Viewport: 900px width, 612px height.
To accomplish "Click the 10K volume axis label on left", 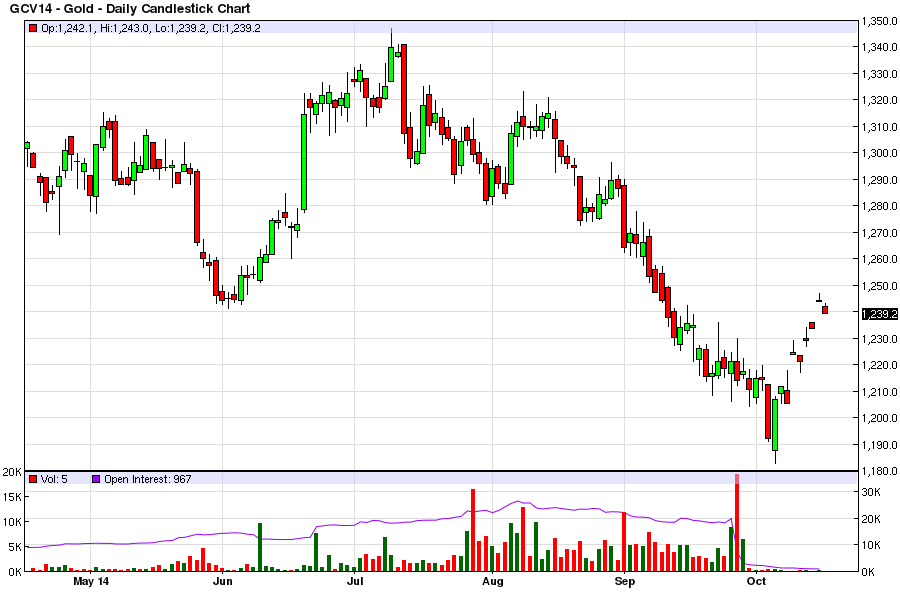I will tap(11, 522).
